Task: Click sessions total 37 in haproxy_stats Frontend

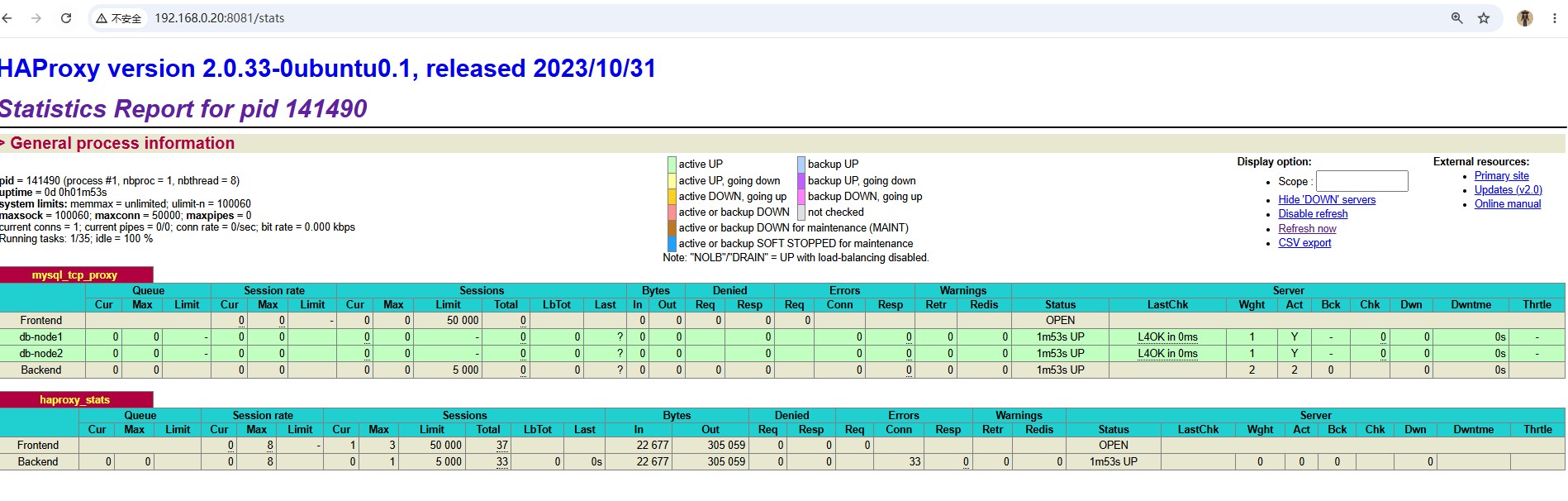Action: click(x=502, y=446)
